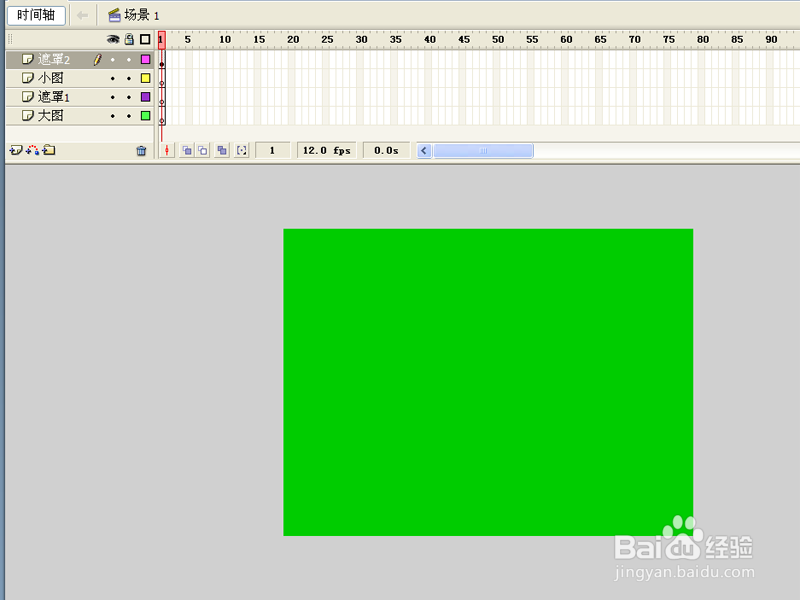
Task: Toggle visibility dot of 遮罩1 layer
Action: click(x=113, y=97)
